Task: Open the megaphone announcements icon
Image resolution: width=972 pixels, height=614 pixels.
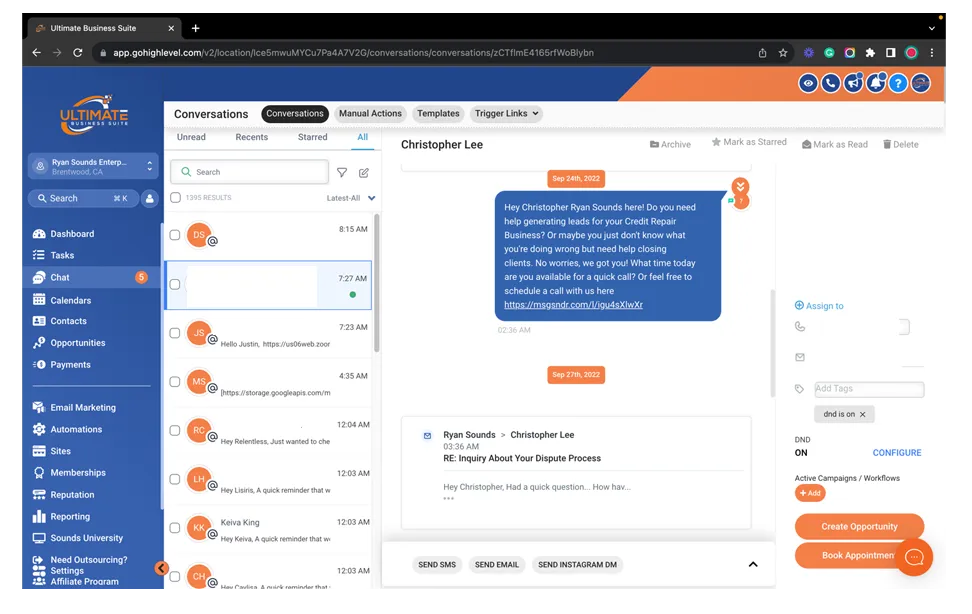Action: point(853,83)
